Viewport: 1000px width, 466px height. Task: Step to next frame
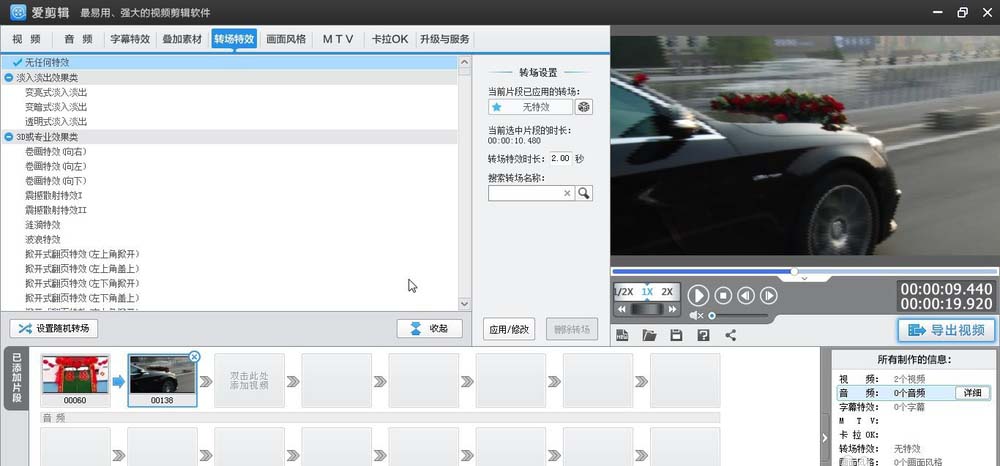(x=768, y=295)
